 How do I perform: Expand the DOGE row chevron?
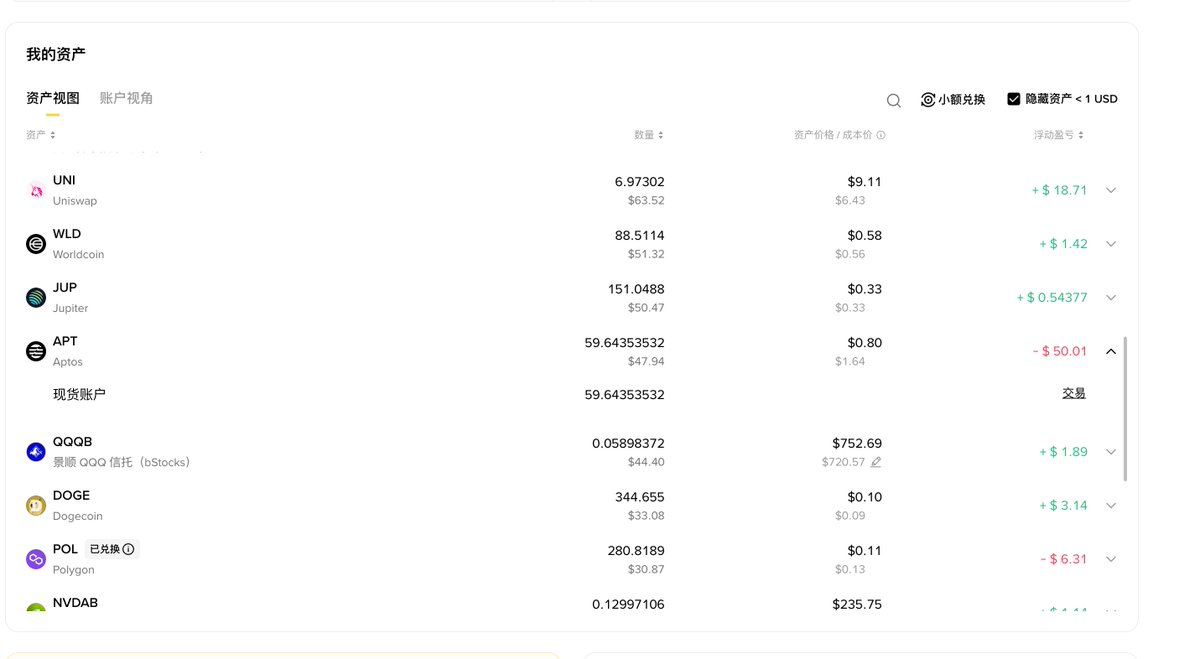click(x=1111, y=506)
